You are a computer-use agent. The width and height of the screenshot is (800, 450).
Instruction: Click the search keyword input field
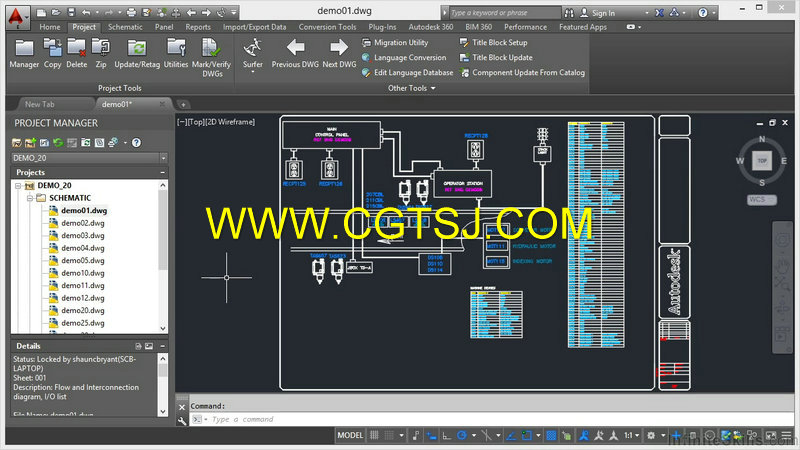(x=504, y=13)
